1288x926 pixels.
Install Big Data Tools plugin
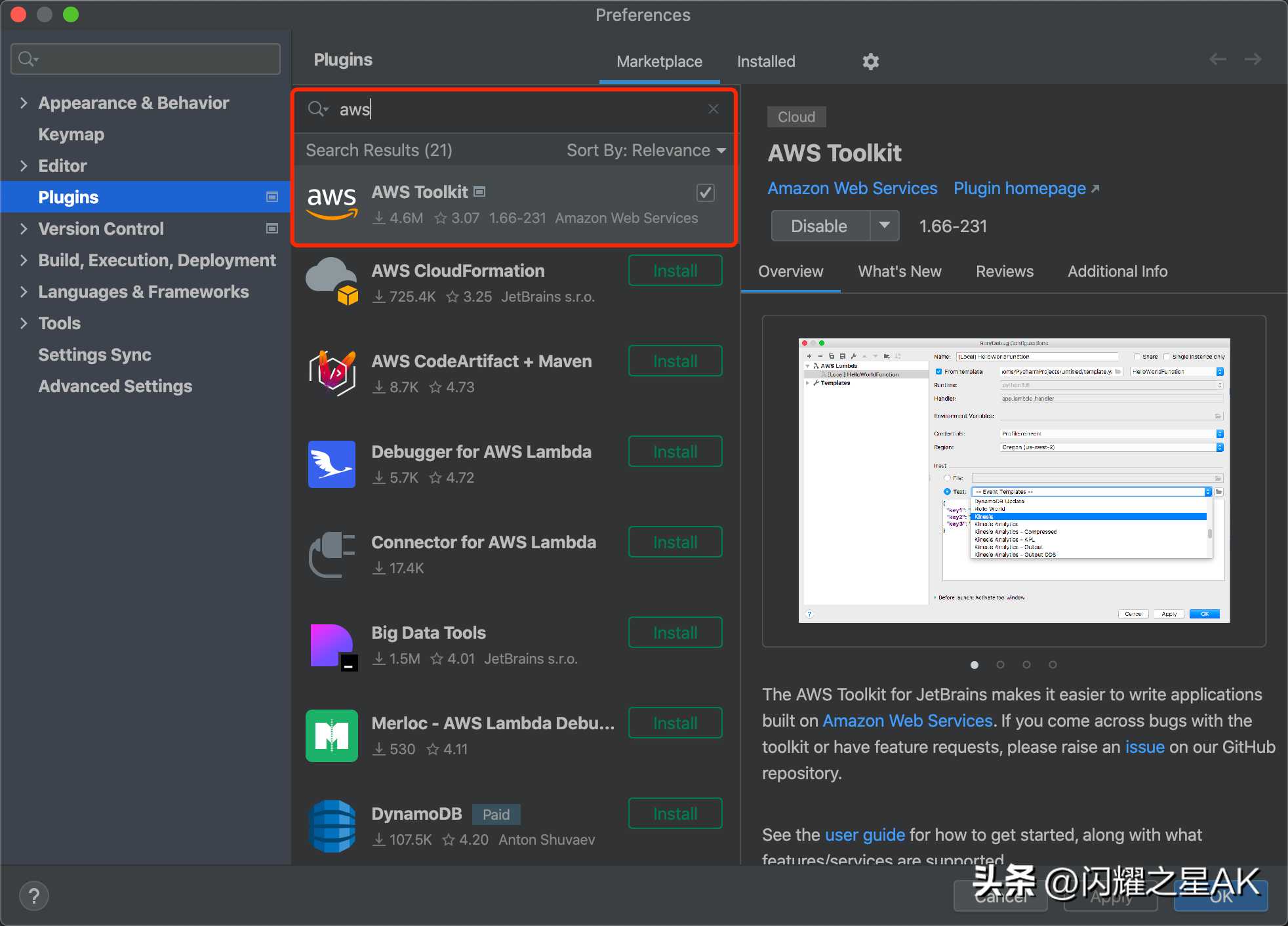coord(675,633)
